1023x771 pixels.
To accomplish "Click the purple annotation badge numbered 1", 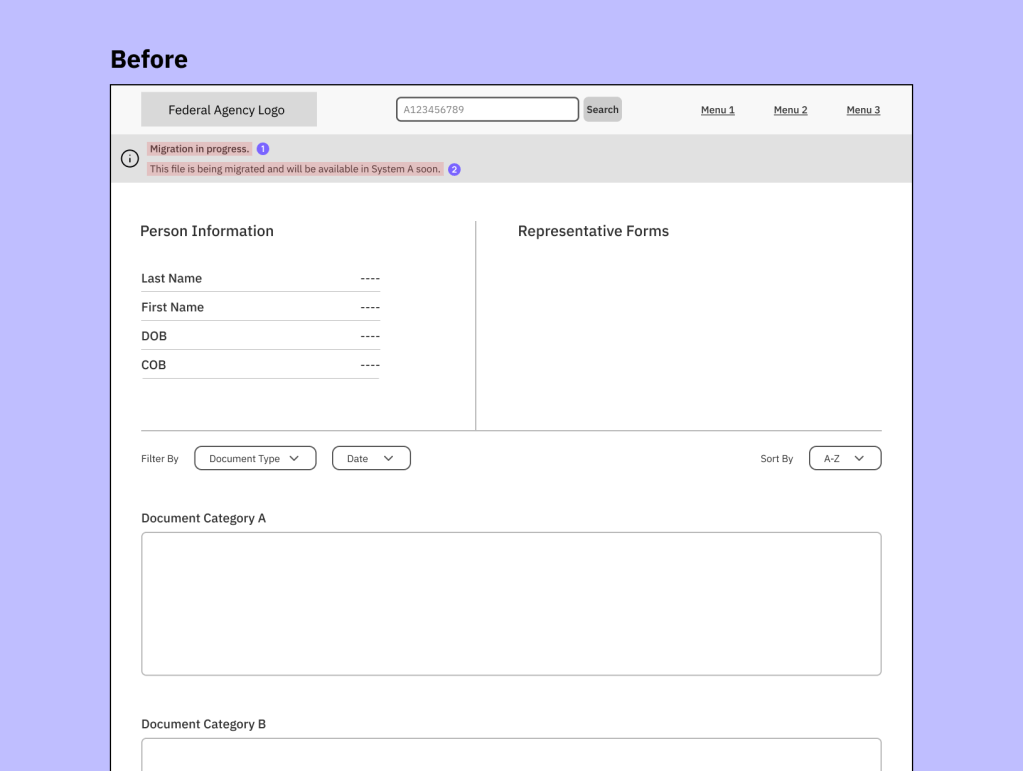I will [x=263, y=149].
